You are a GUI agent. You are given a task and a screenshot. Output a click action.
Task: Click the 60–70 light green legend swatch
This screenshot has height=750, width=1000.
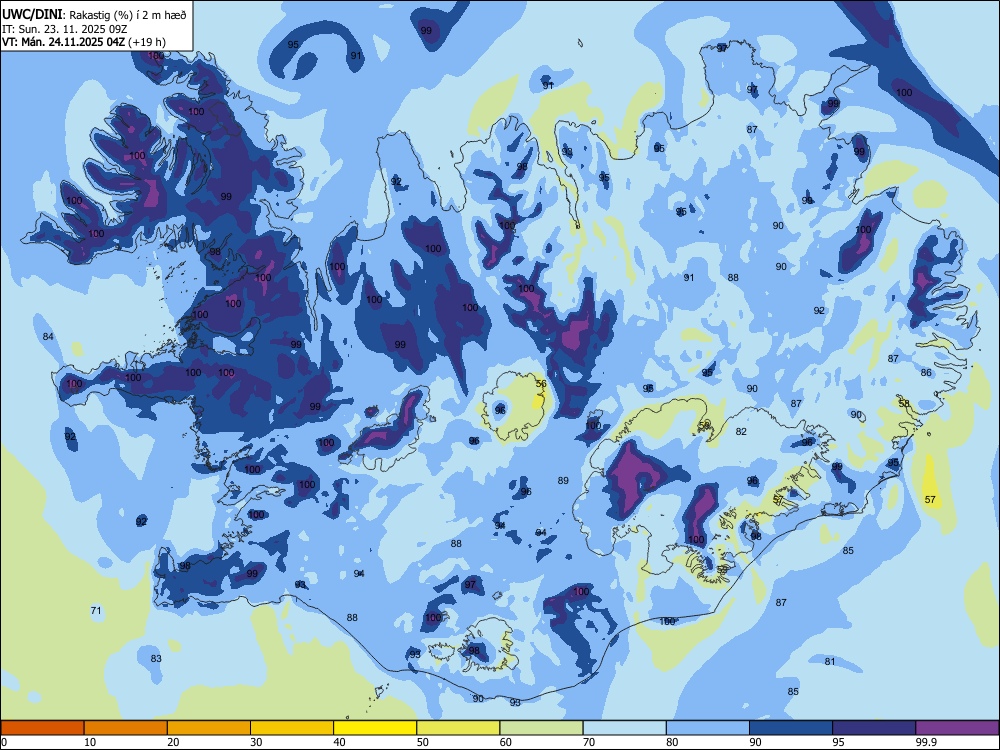(x=541, y=728)
